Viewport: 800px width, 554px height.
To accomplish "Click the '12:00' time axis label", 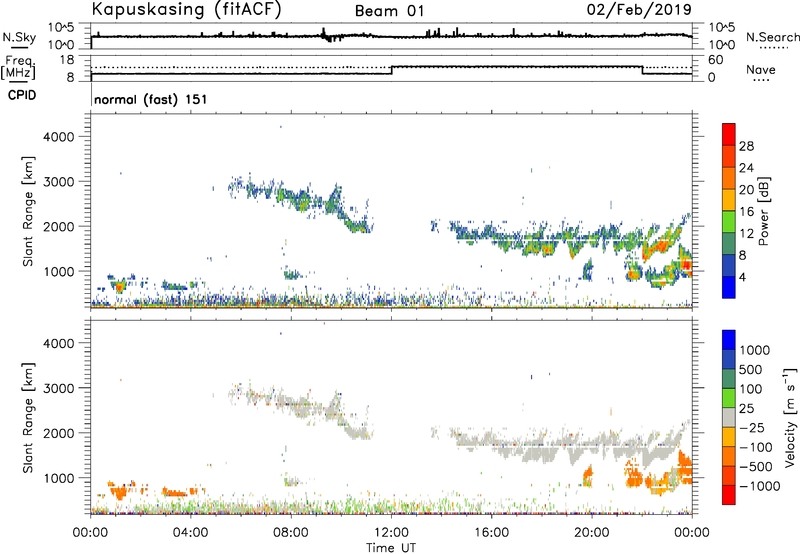I will [x=391, y=533].
